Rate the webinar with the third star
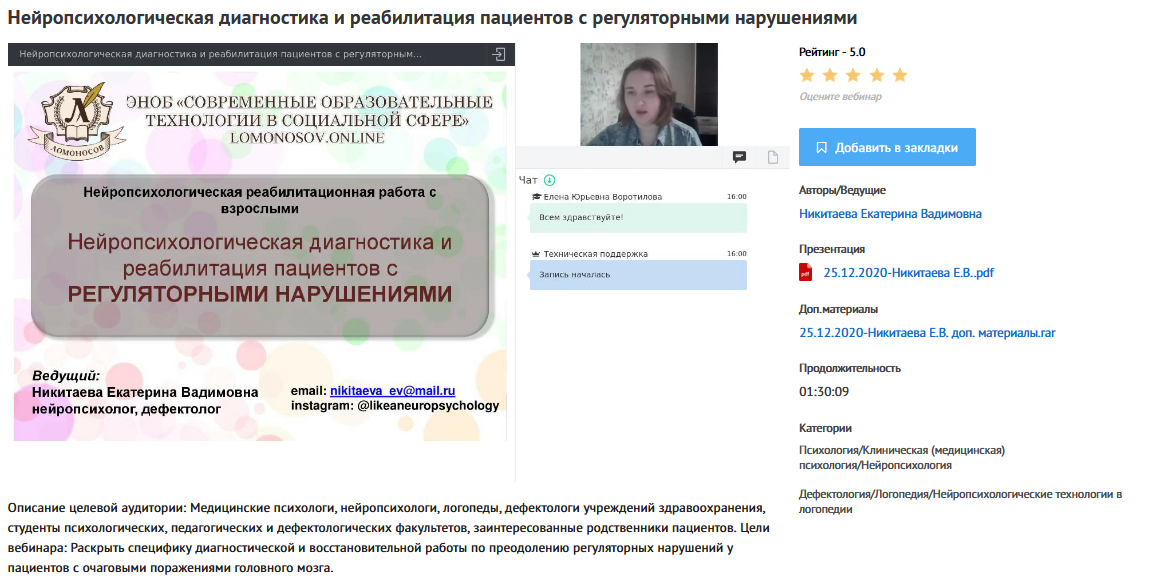The height and width of the screenshot is (586, 1152). [x=853, y=76]
